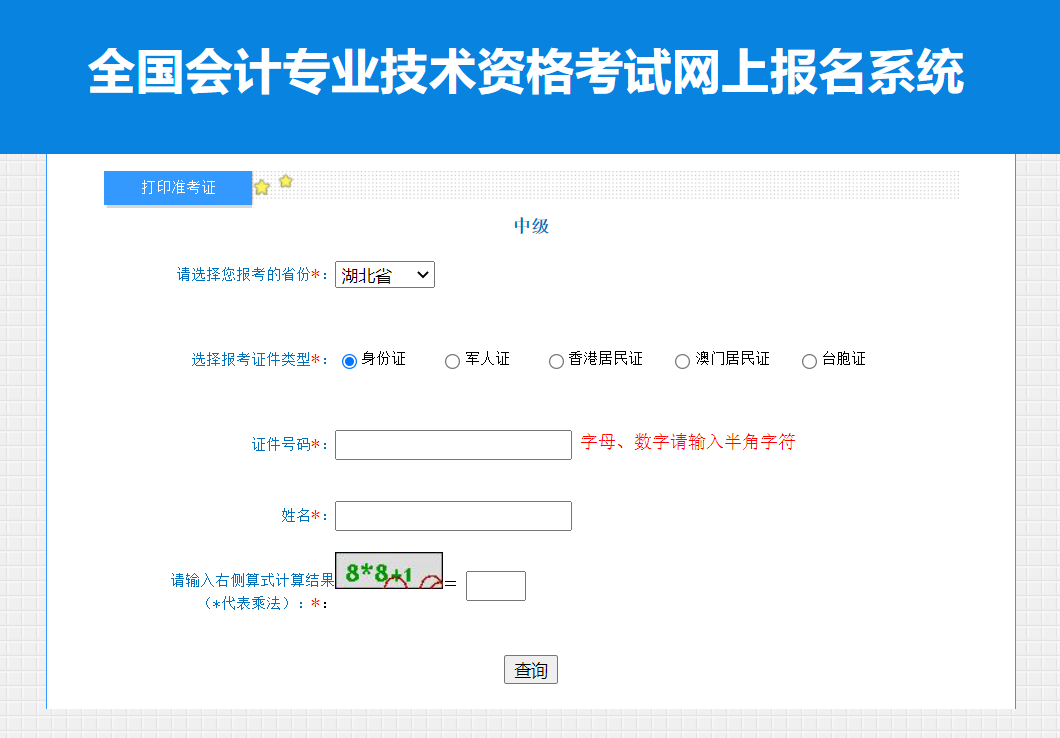
Task: Click the green arithmetic captcha graphic
Action: pos(389,568)
